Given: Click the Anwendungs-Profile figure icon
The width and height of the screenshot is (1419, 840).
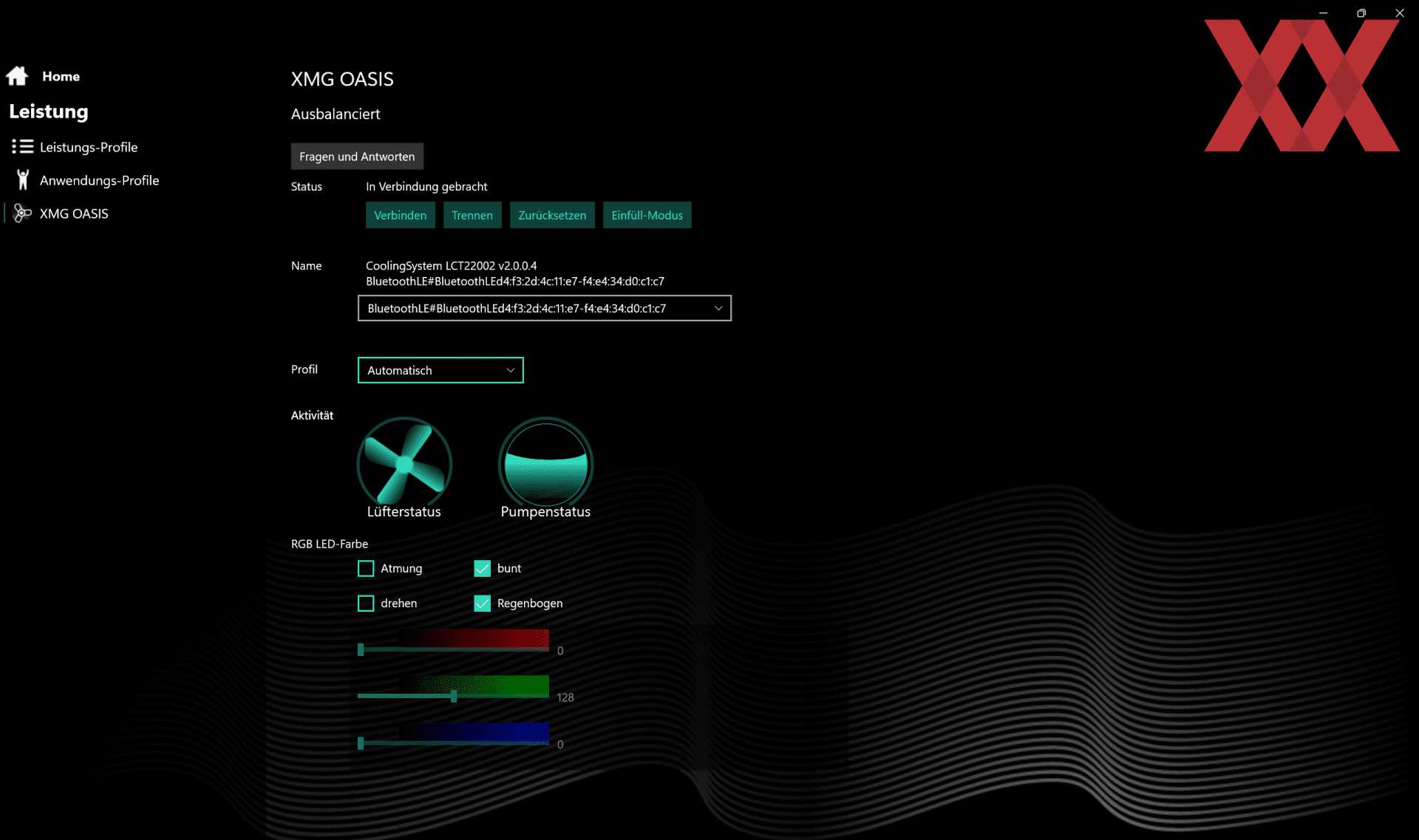Looking at the screenshot, I should [x=23, y=180].
